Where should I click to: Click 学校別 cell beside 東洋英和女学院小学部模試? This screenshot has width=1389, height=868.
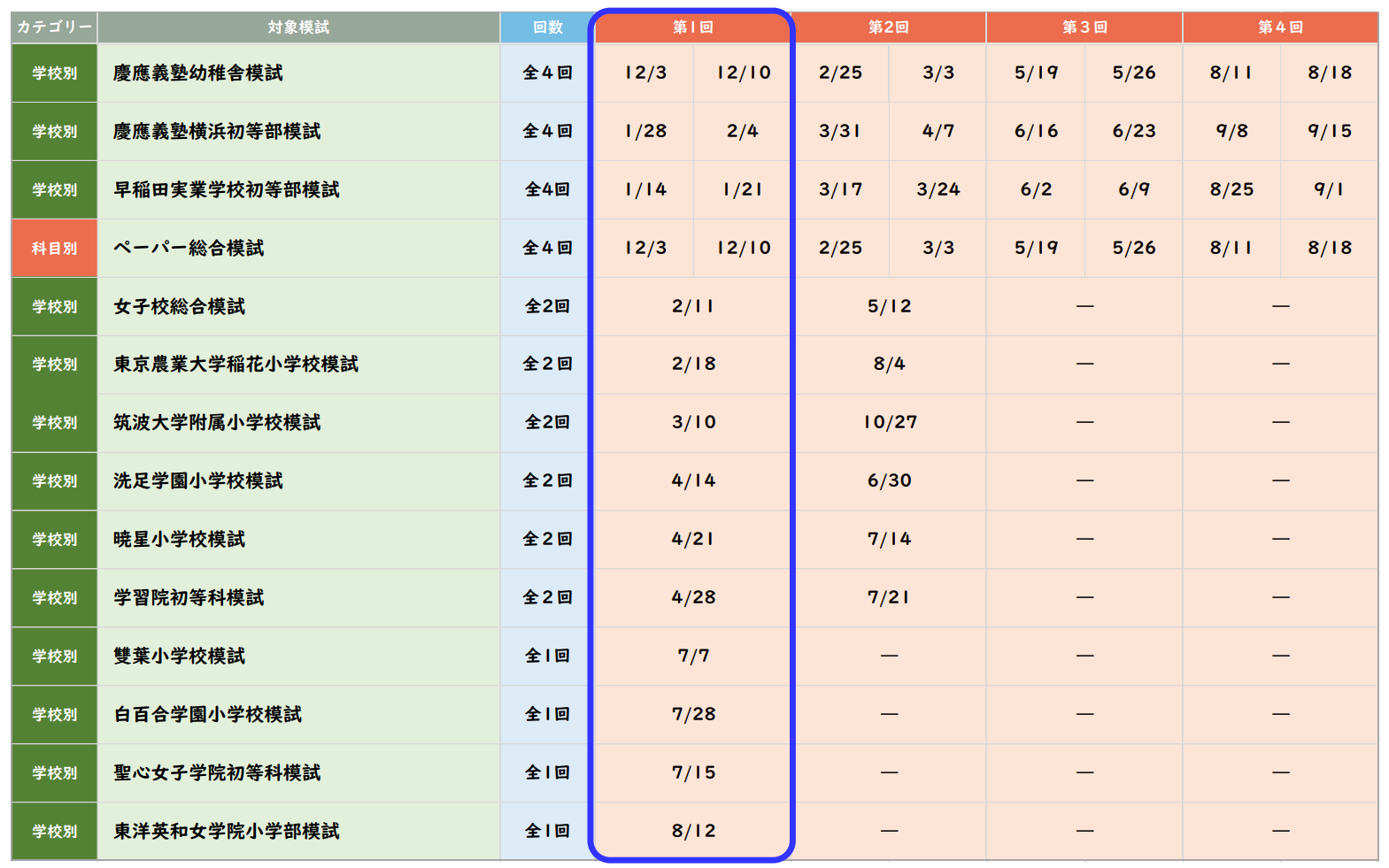coord(54,832)
